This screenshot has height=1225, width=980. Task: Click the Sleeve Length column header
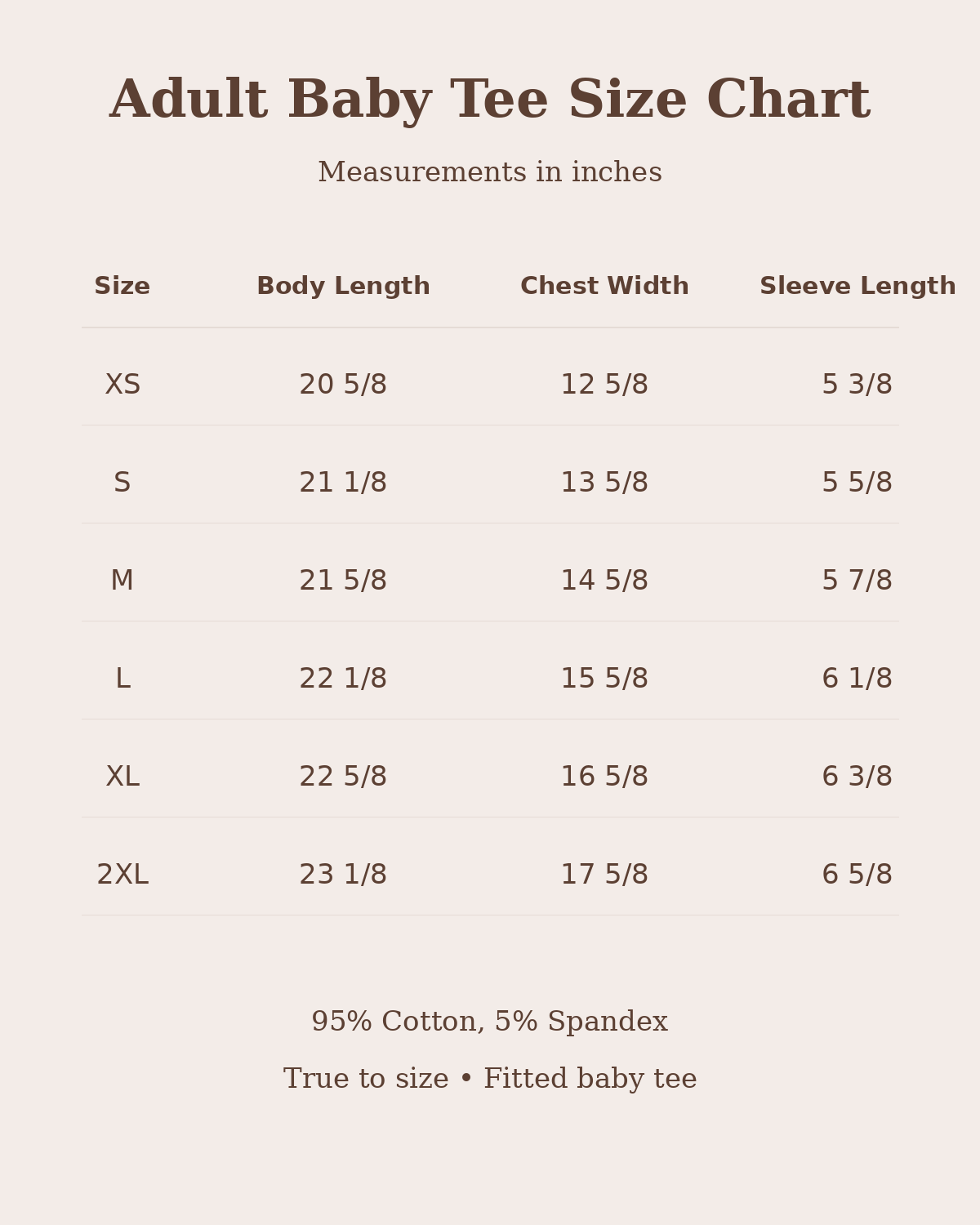857,287
